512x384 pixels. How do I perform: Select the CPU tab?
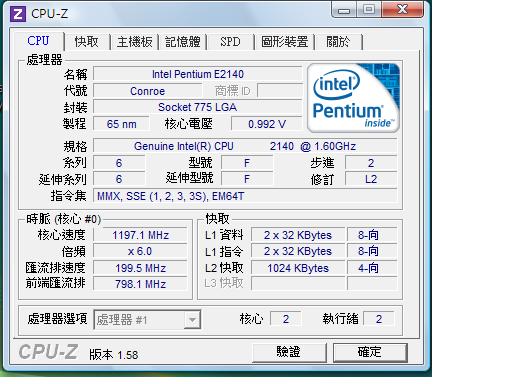(x=38, y=41)
